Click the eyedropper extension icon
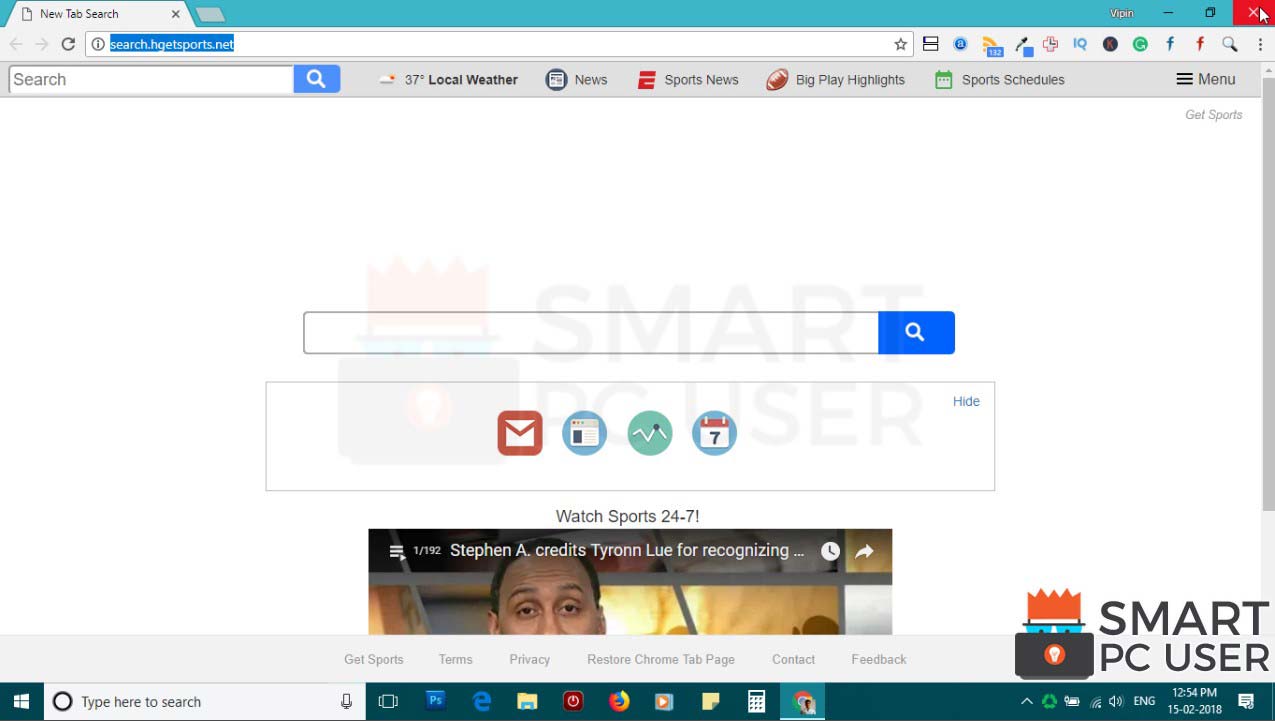Image resolution: width=1275 pixels, height=721 pixels. click(1022, 44)
